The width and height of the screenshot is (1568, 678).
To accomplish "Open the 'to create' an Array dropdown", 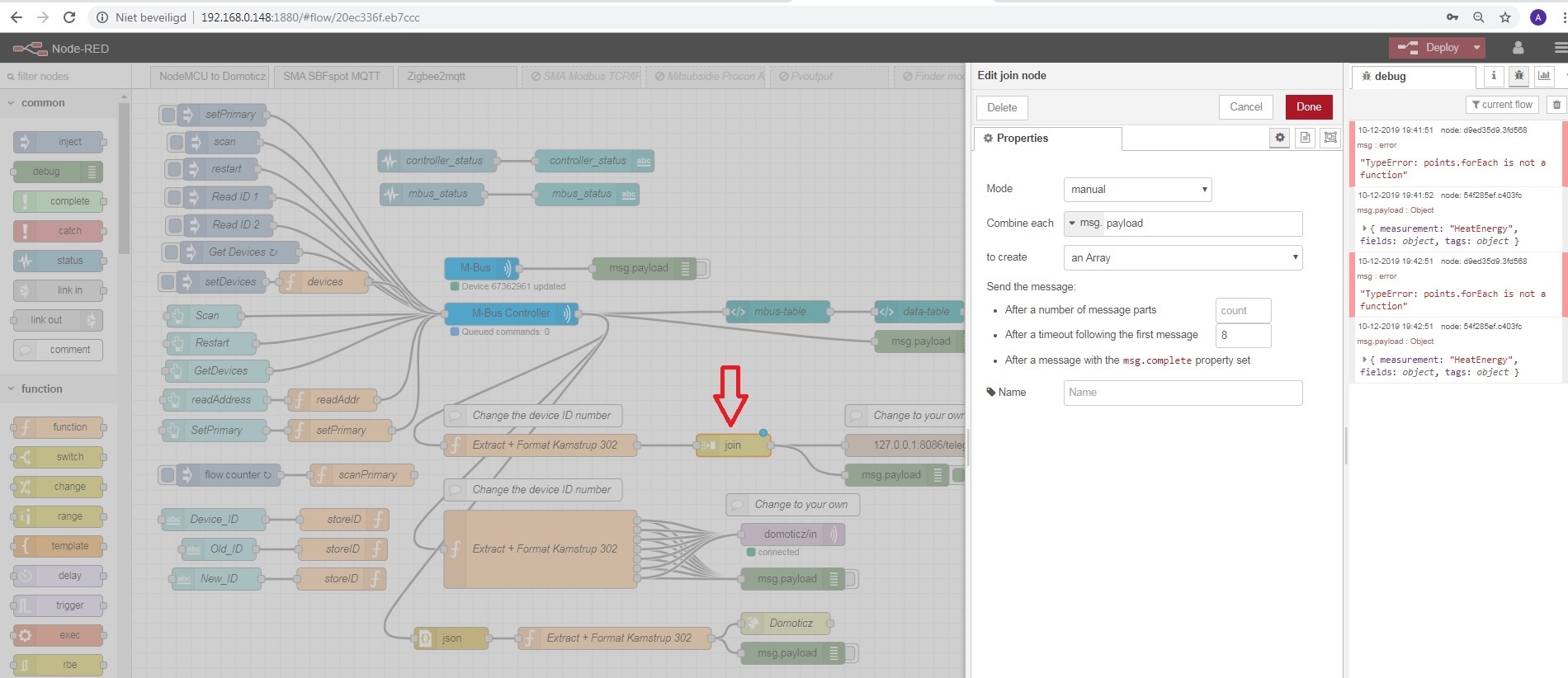I will tap(1182, 258).
